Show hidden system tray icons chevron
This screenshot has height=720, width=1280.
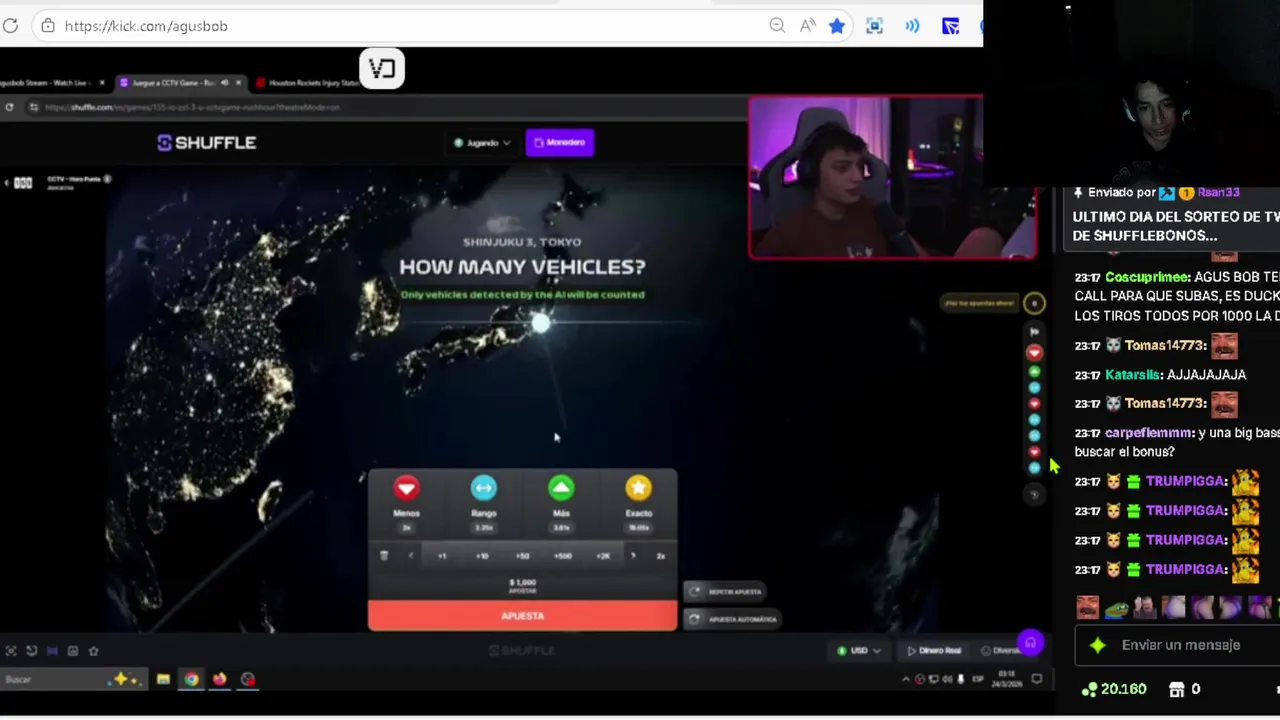(906, 680)
